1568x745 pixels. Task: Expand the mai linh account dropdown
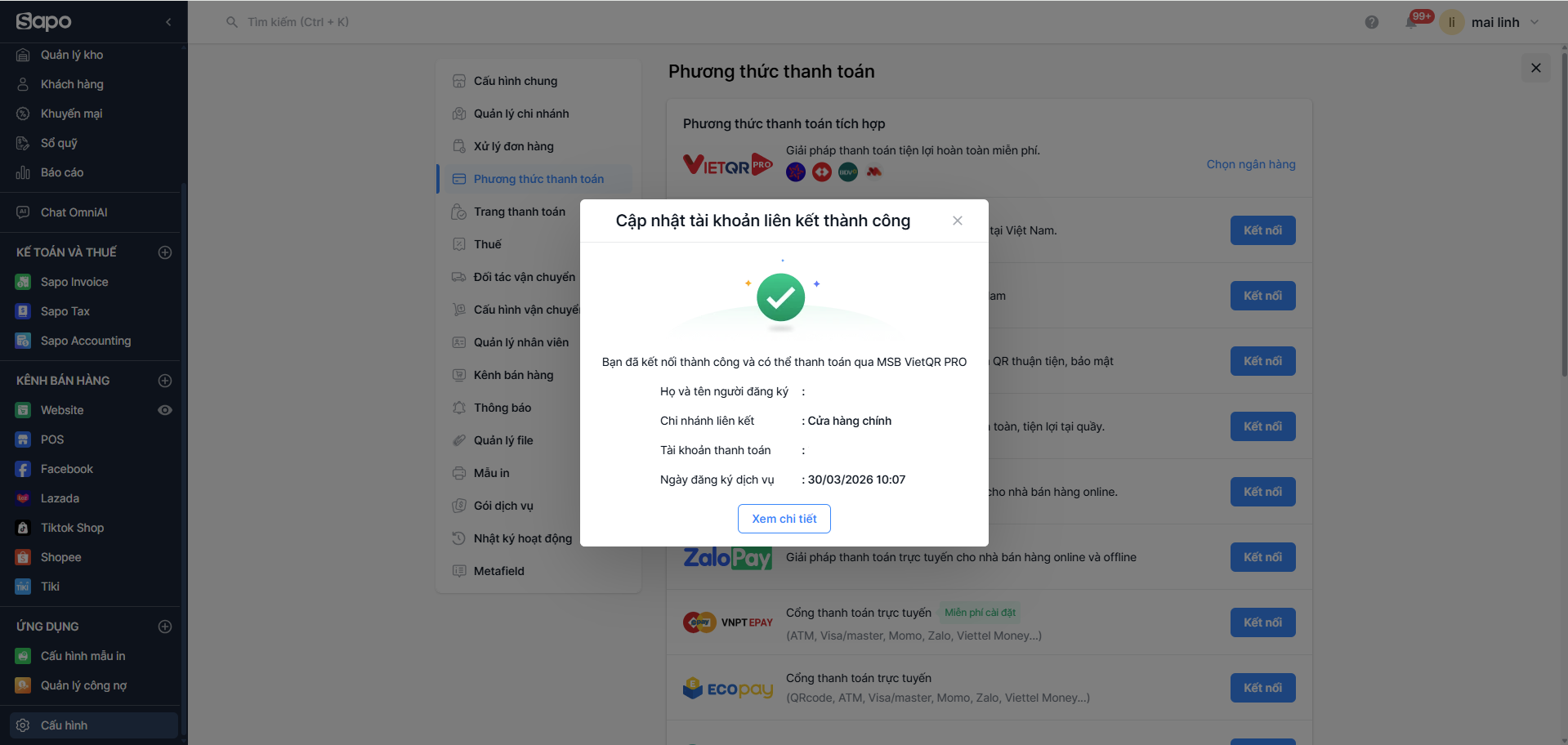coord(1534,22)
